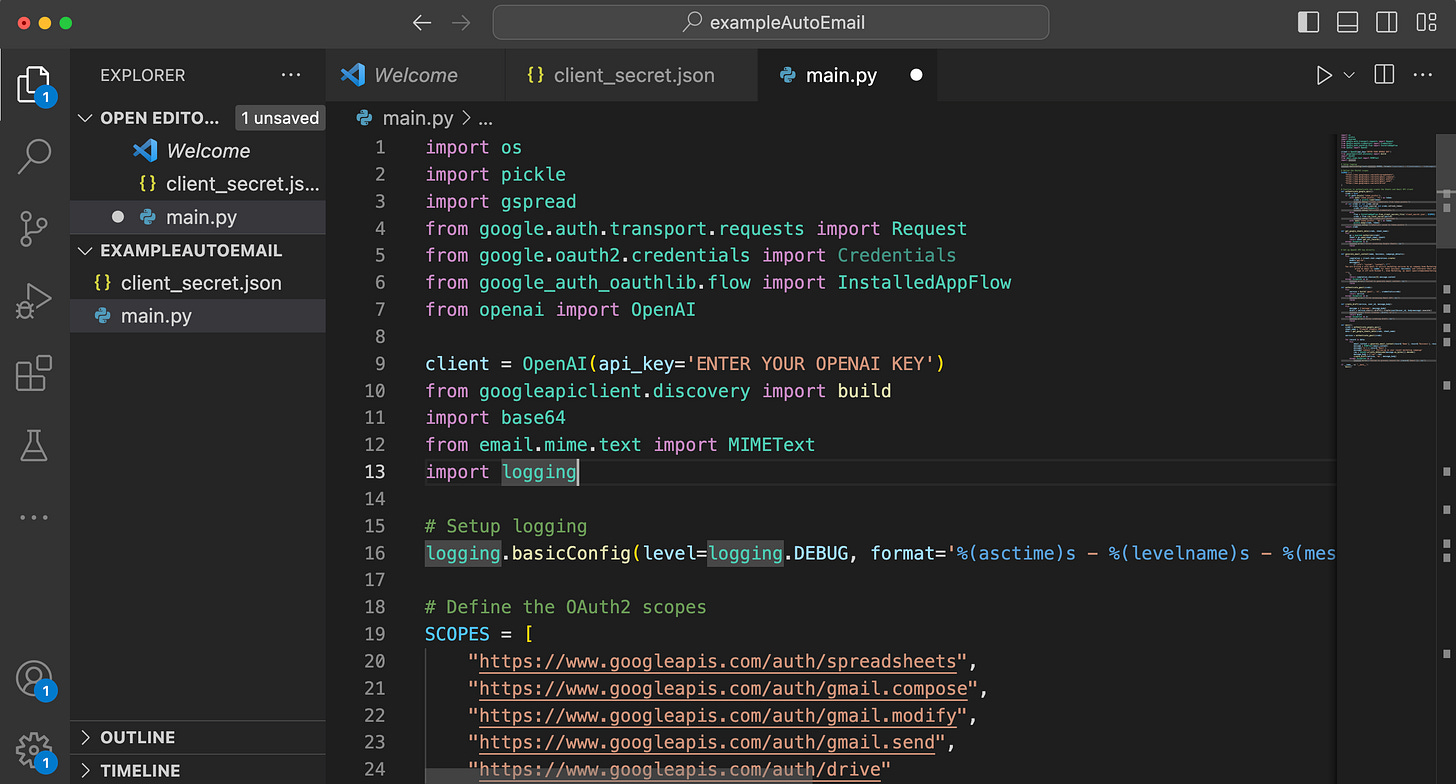Click the macOS green zoom window button

coord(66,22)
